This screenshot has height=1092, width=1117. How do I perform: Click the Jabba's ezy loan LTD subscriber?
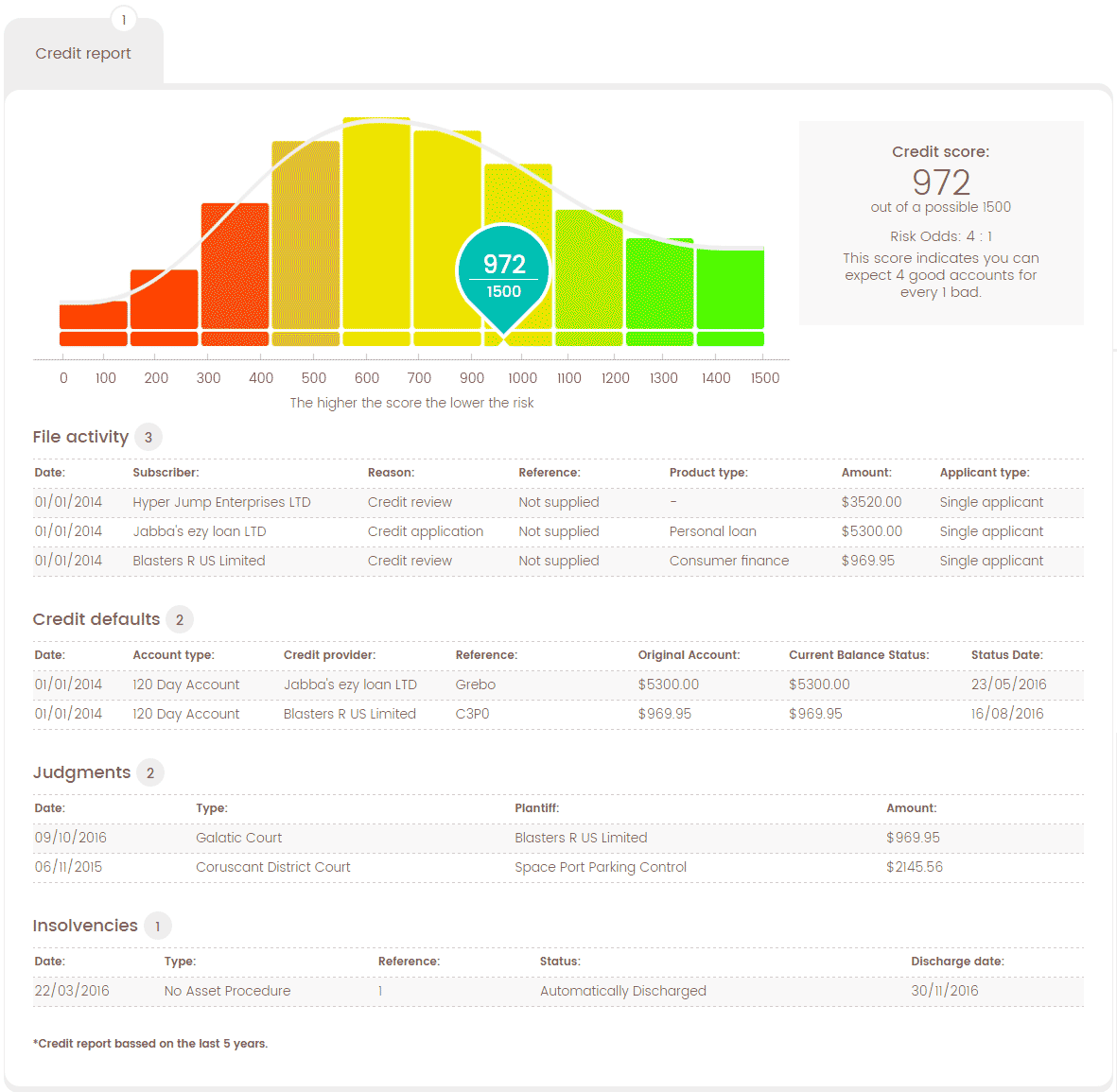(x=200, y=531)
